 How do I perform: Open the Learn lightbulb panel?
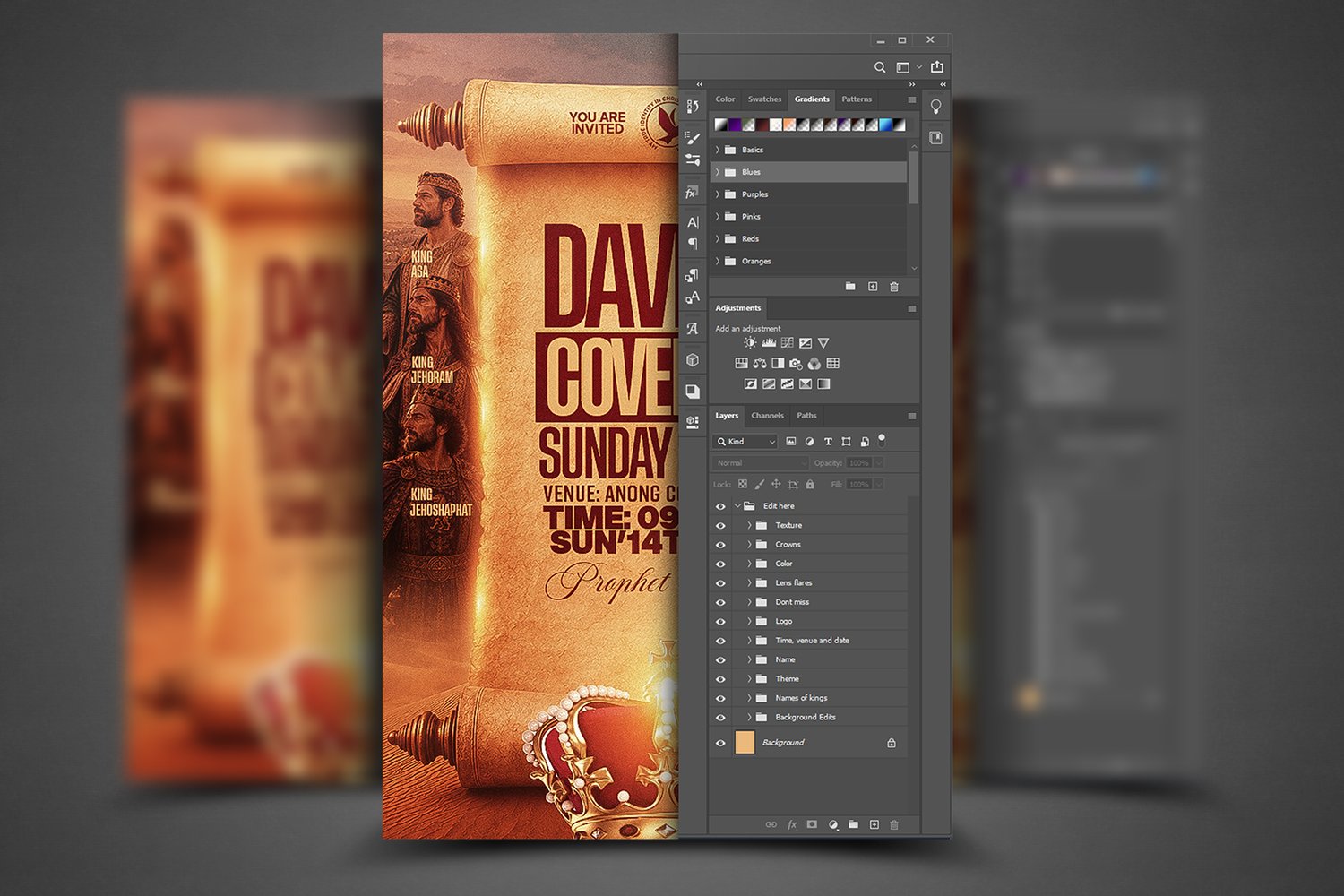(935, 107)
